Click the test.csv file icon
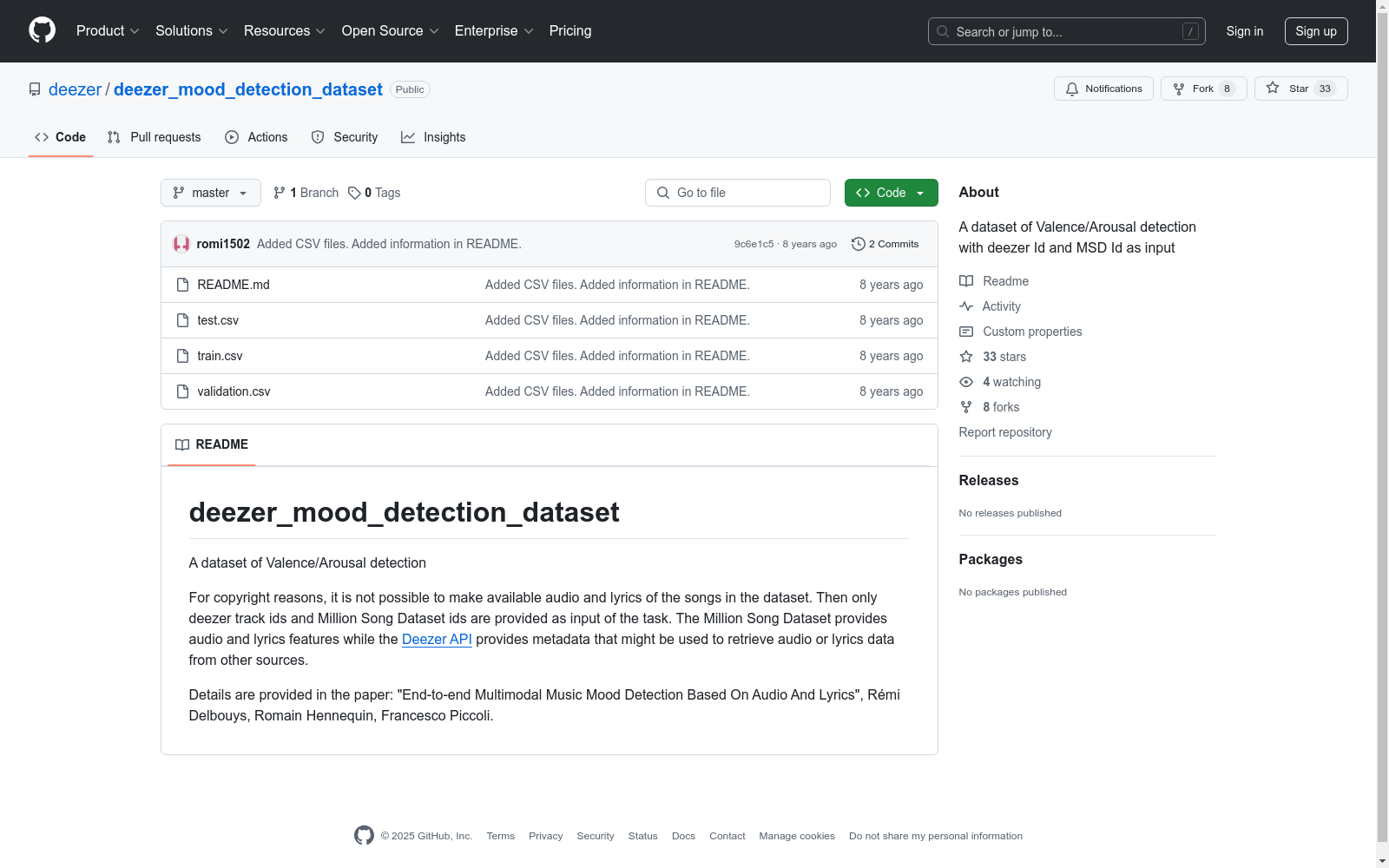Viewport: 1389px width, 868px height. click(182, 320)
